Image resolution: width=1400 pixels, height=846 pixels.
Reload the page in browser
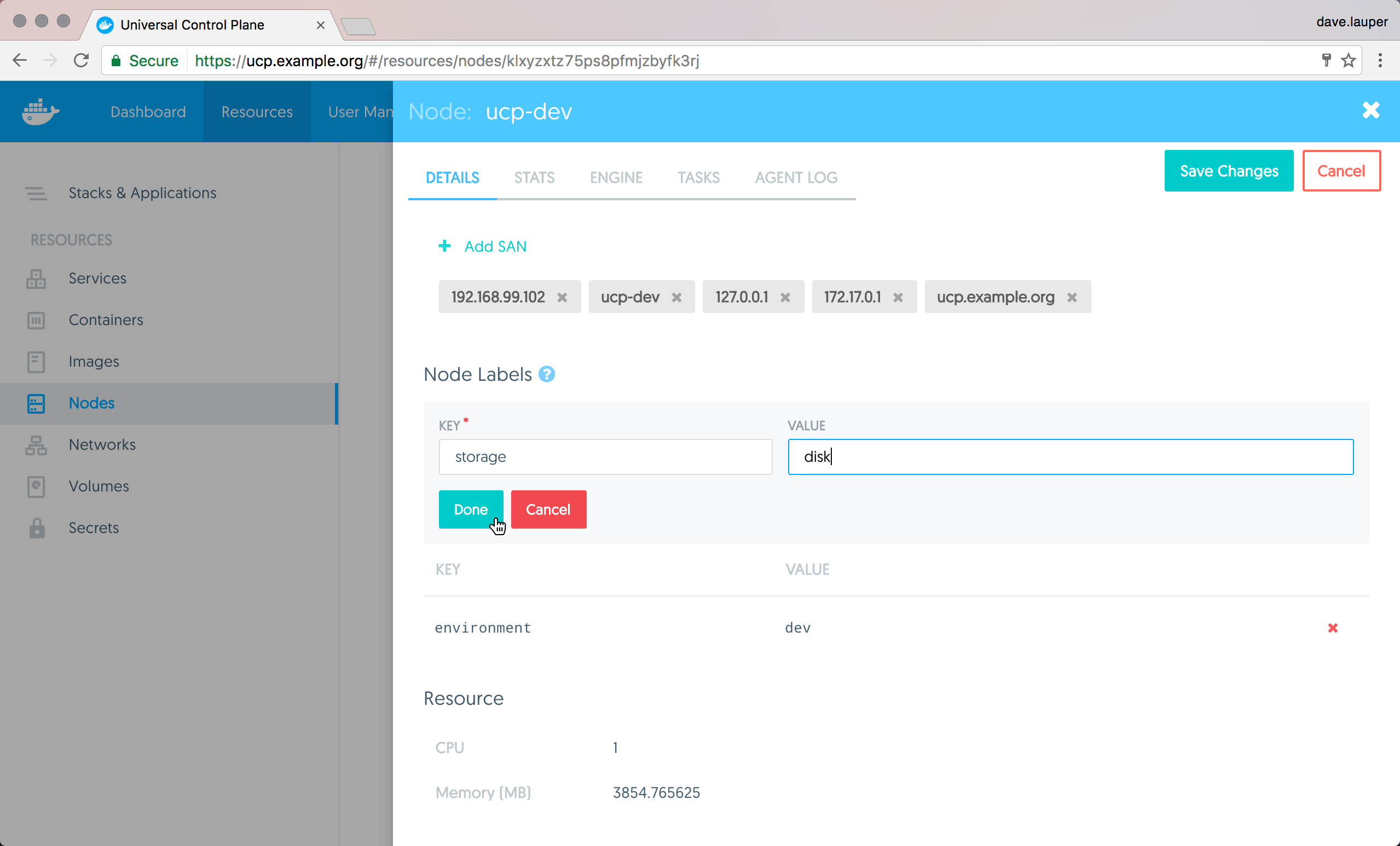[81, 60]
